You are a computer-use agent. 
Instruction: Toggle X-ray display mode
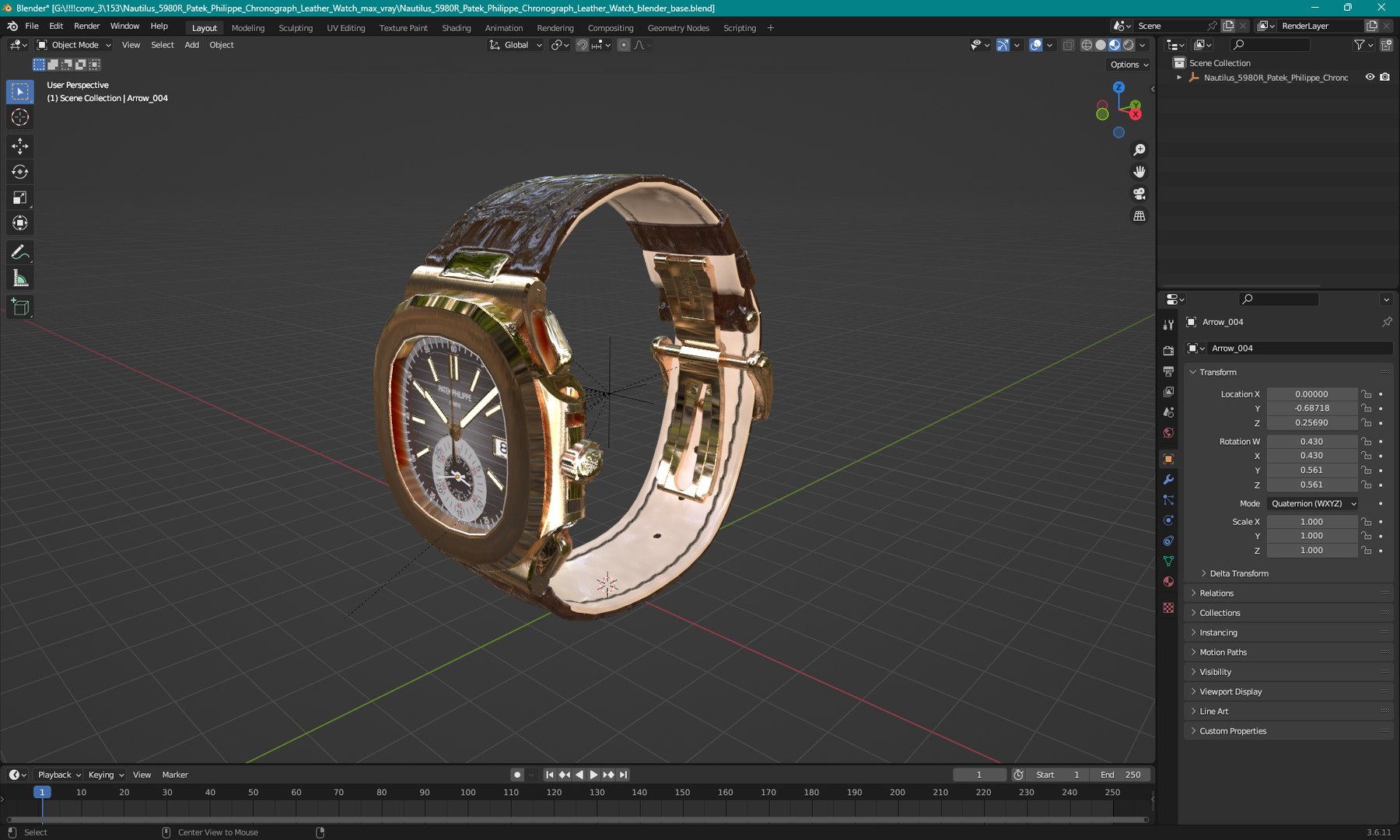(1069, 45)
